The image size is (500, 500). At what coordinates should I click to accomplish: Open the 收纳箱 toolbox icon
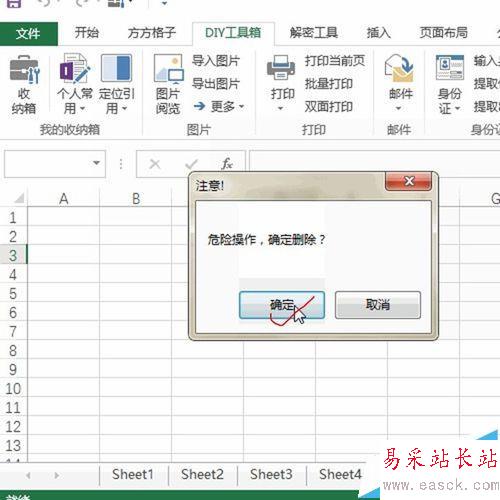point(24,69)
